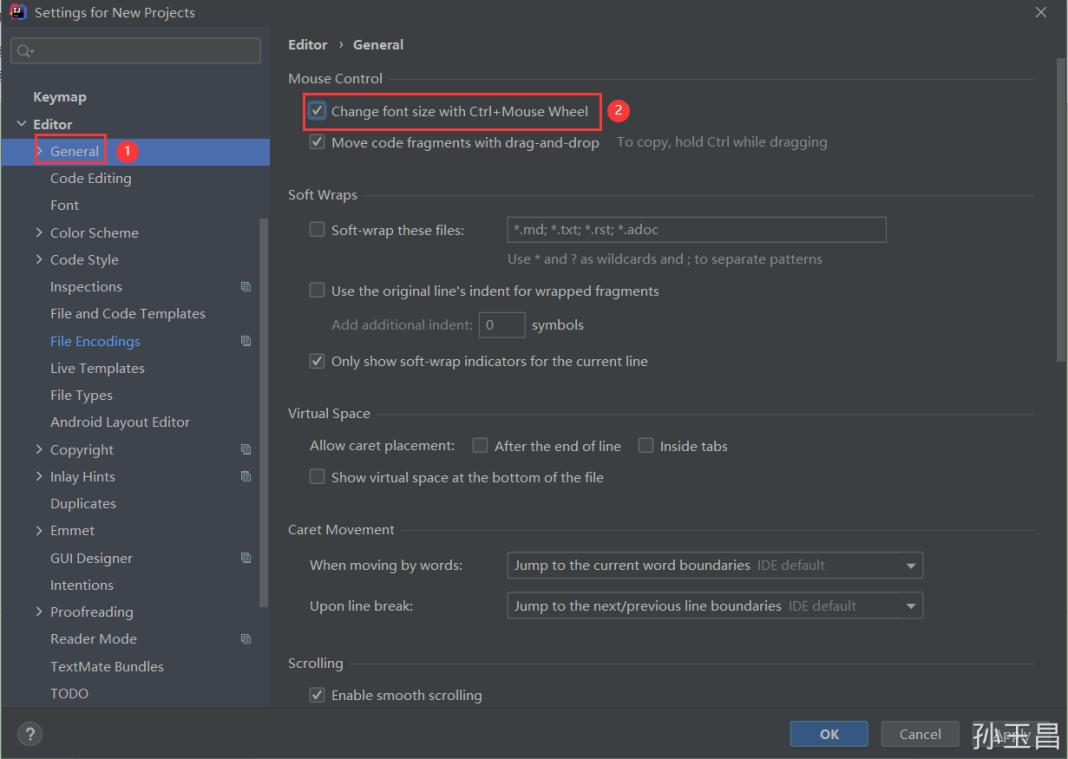This screenshot has height=759, width=1068.
Task: Click the Cancel button
Action: tap(919, 733)
